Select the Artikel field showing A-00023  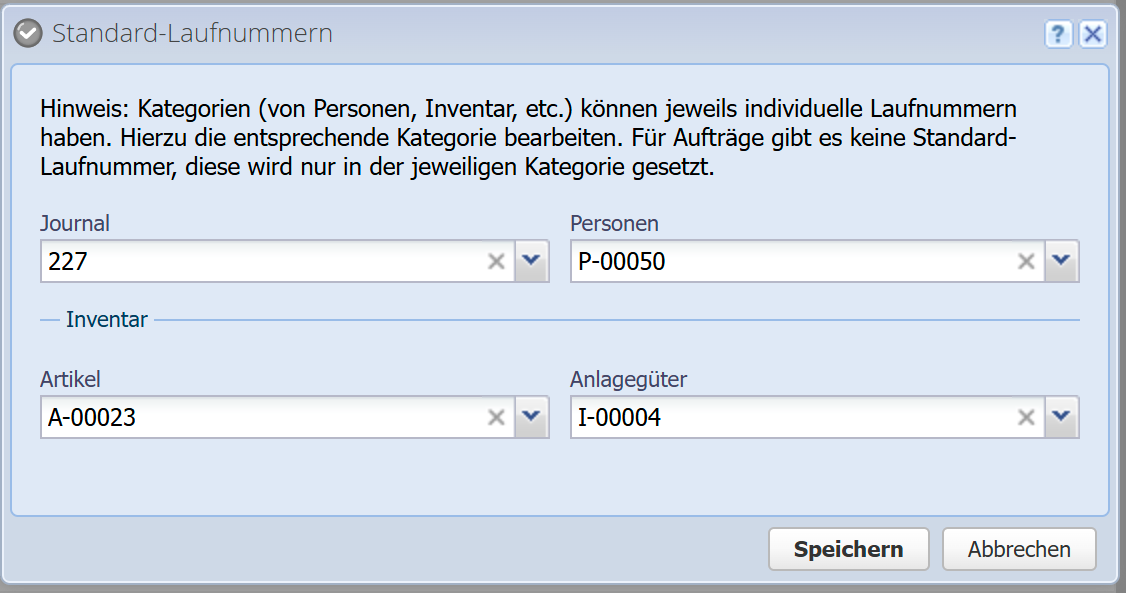(x=260, y=418)
